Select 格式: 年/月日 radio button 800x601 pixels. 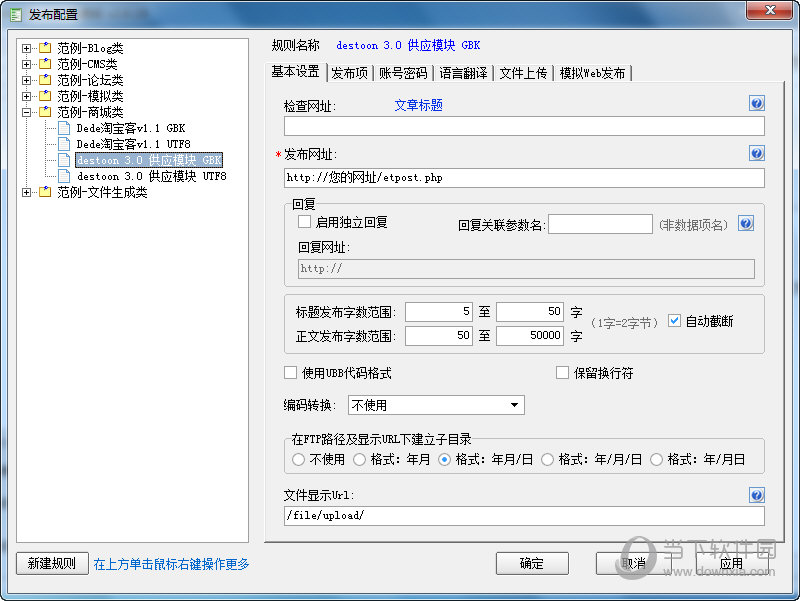click(657, 460)
